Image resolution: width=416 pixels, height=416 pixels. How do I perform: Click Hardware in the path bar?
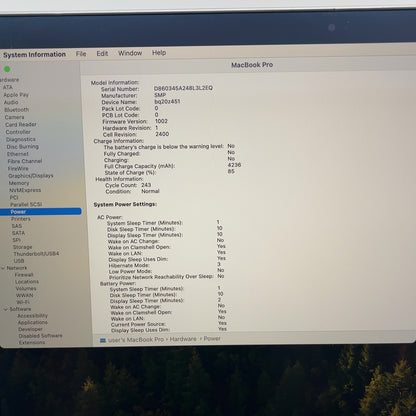coord(183,339)
